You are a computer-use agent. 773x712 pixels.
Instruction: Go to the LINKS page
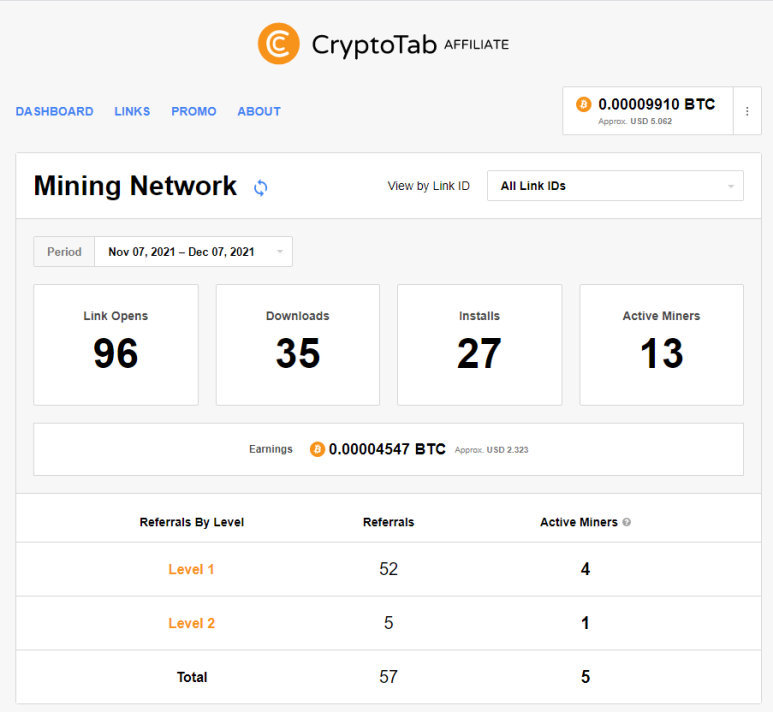(132, 111)
